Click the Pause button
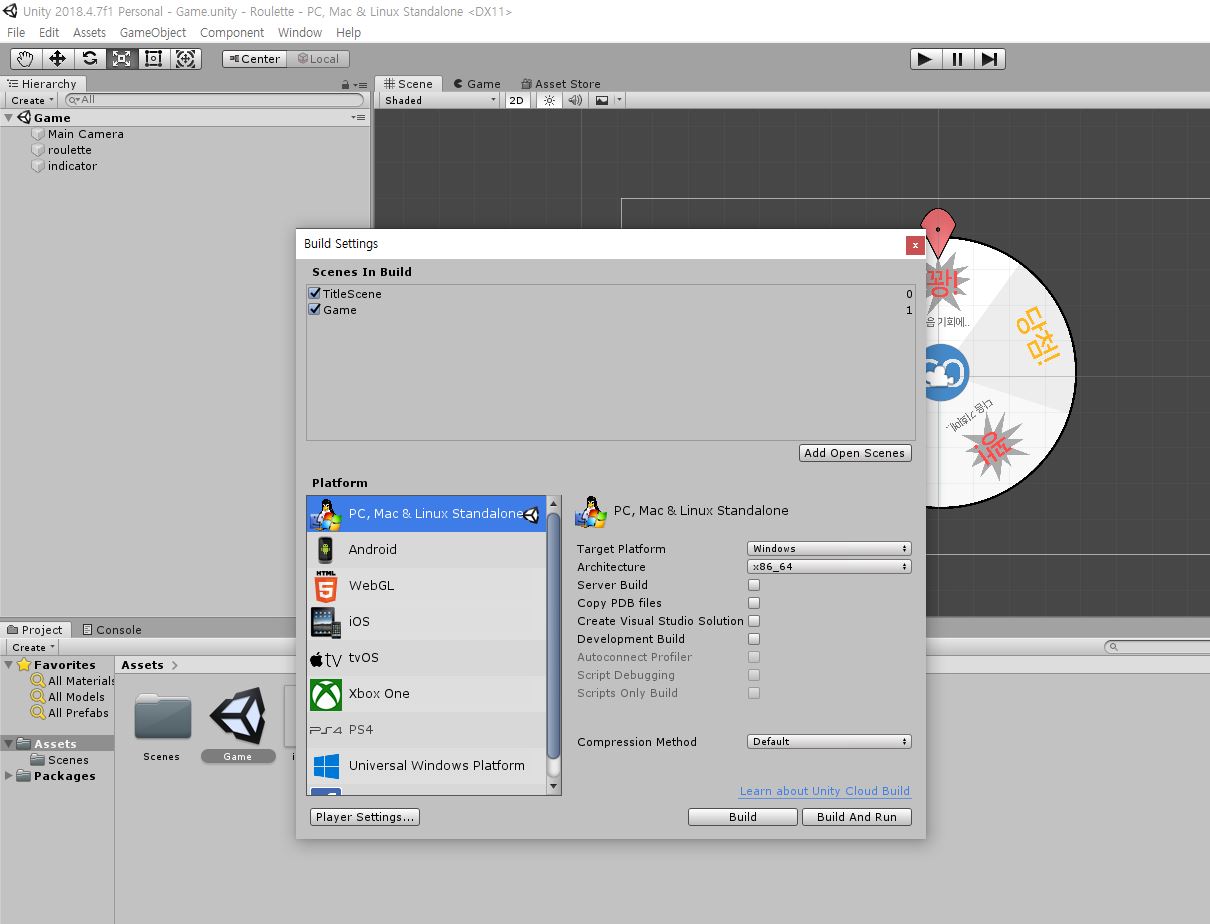Image resolution: width=1210 pixels, height=924 pixels. pyautogui.click(x=957, y=59)
